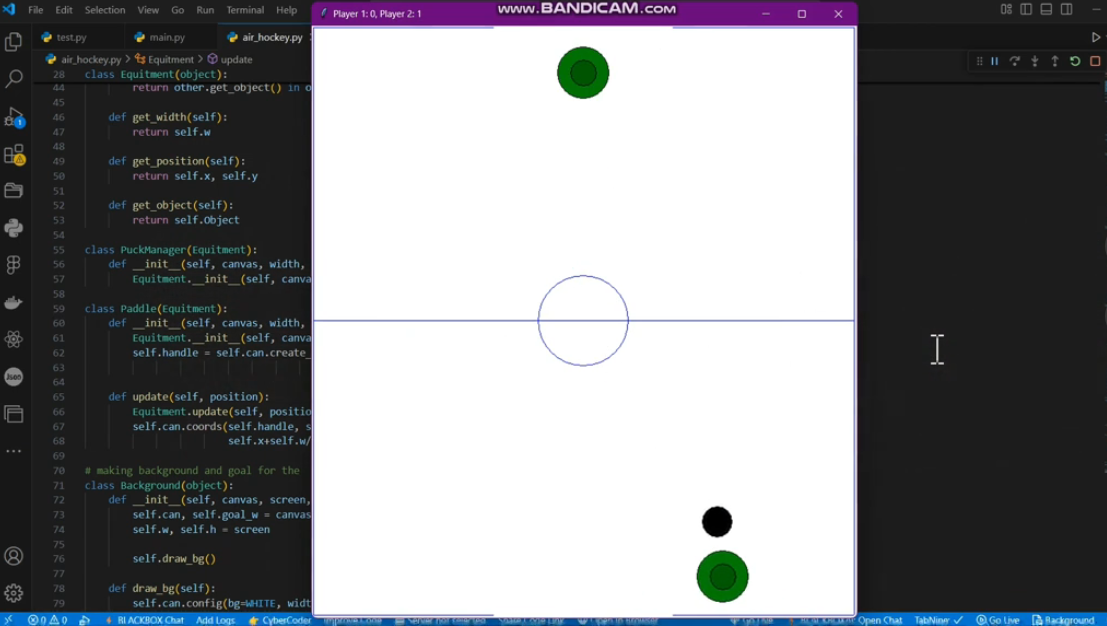Open the Explorer view in activity bar
This screenshot has width=1107, height=626.
(x=14, y=42)
